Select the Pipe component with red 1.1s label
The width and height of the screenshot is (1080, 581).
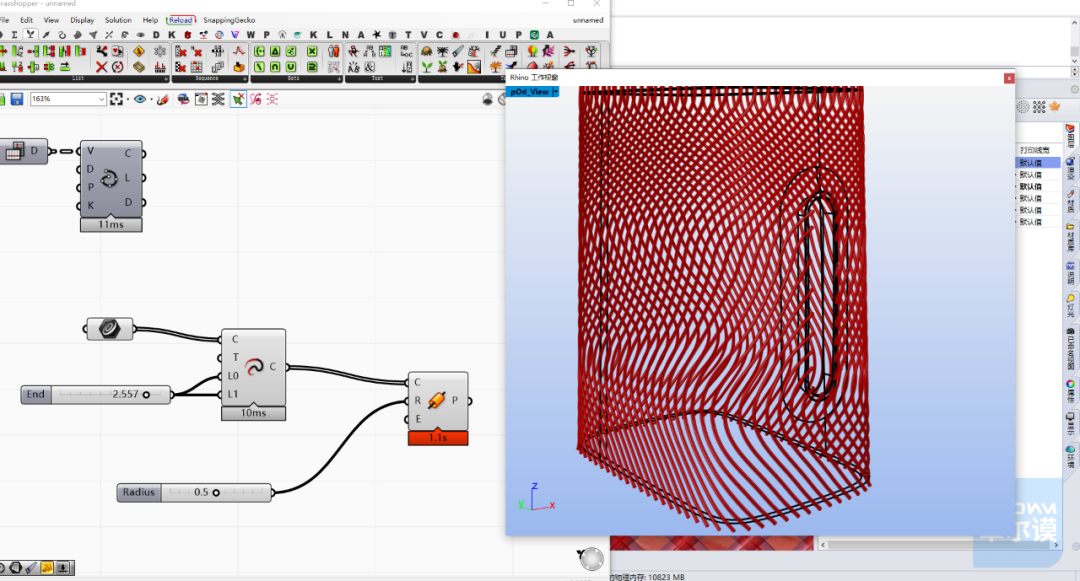click(438, 408)
